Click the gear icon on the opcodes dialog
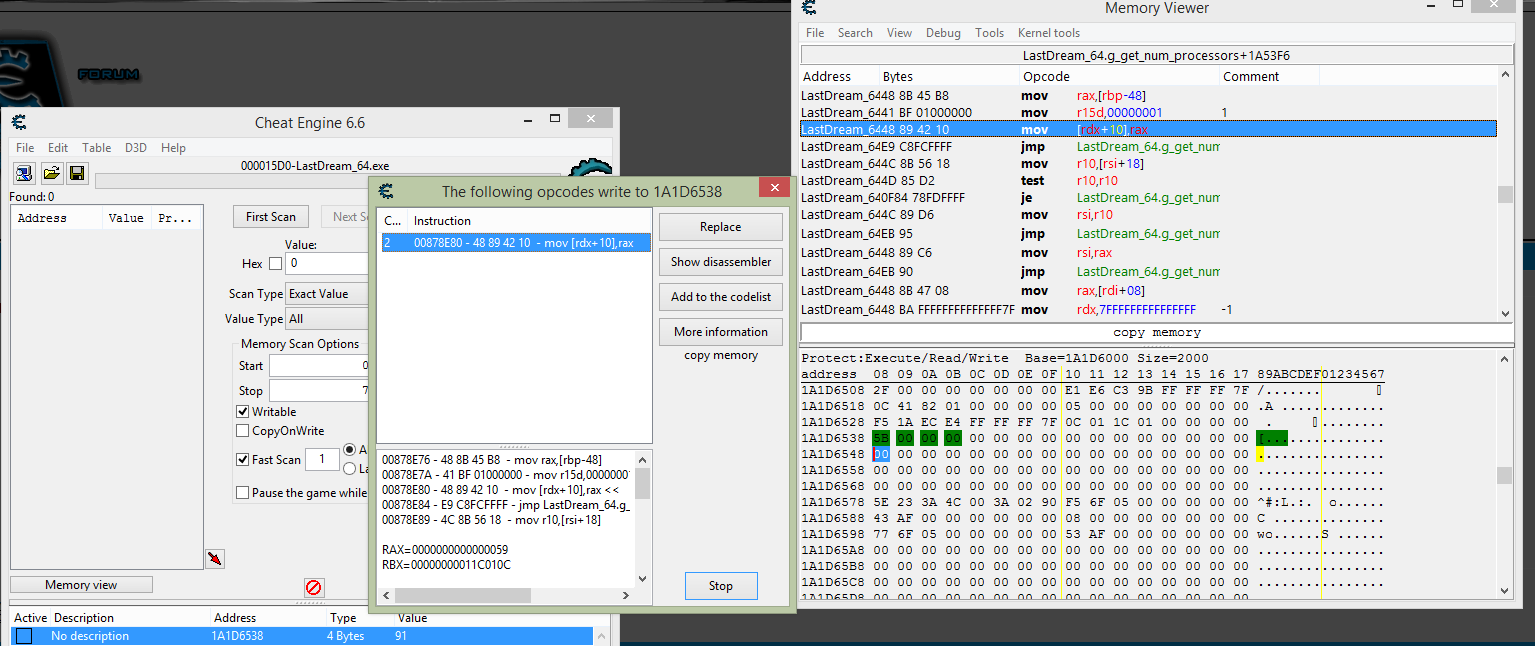Image resolution: width=1535 pixels, height=646 pixels. pyautogui.click(x=385, y=188)
